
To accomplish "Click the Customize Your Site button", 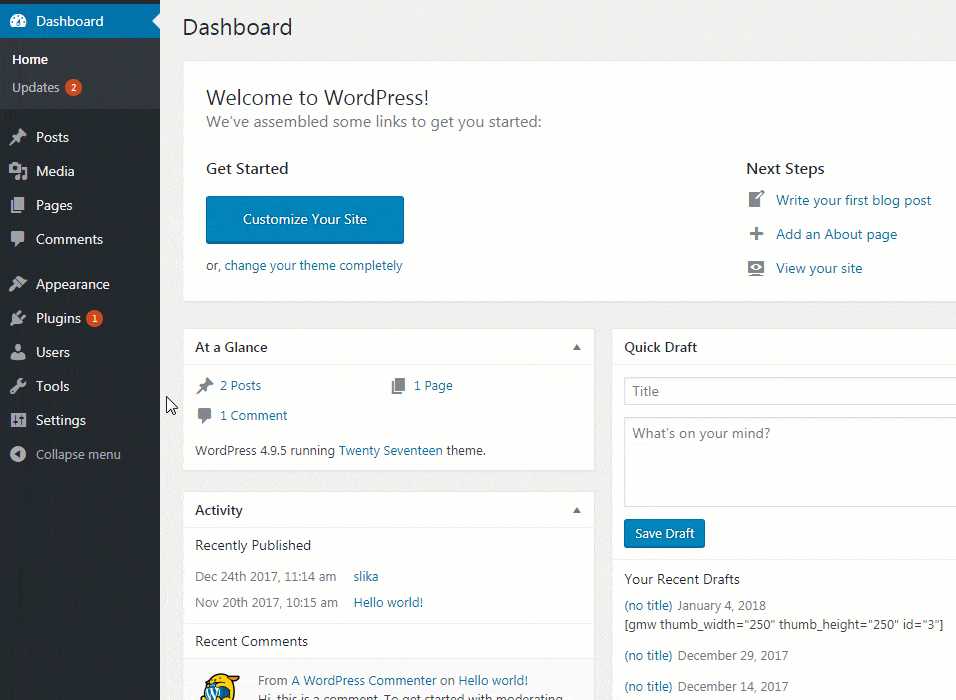I will pos(304,219).
